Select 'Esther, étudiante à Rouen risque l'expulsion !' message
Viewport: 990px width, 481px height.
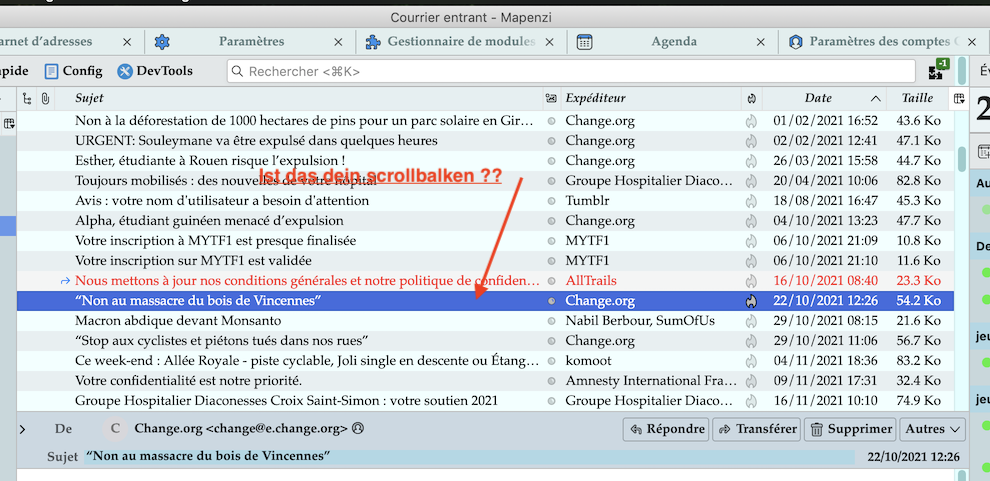click(x=485, y=161)
